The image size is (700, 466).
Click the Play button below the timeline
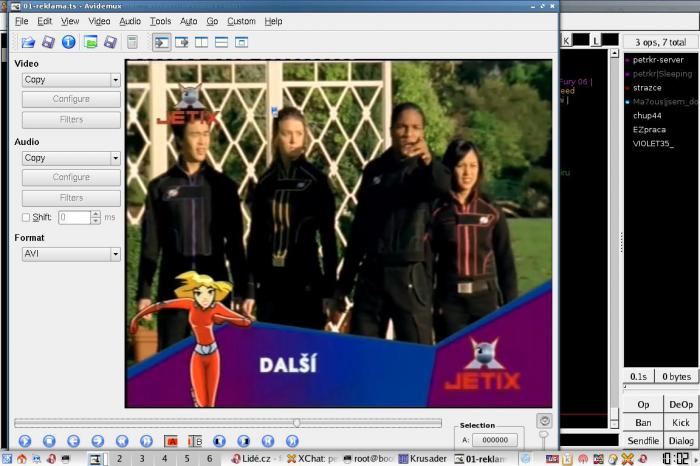coord(25,441)
